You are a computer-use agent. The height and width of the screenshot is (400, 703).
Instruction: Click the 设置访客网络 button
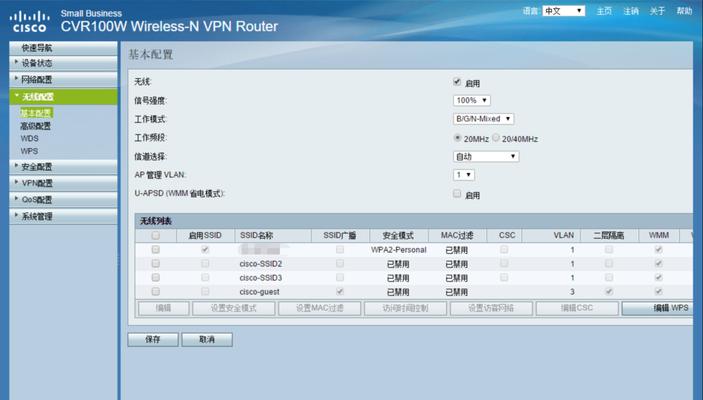pos(491,308)
